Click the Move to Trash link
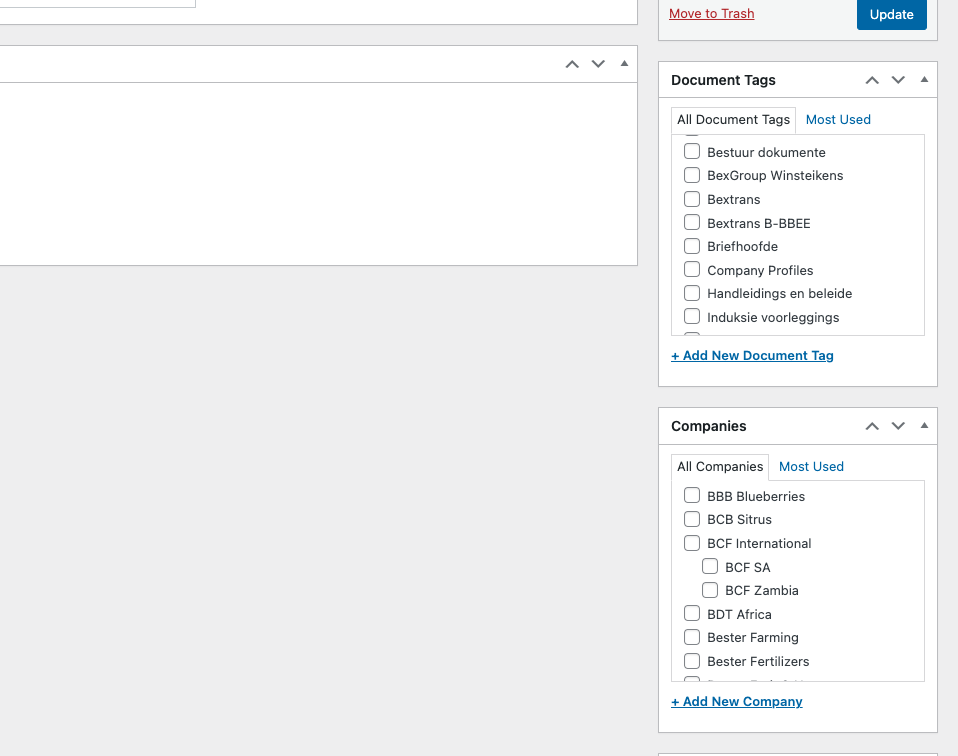This screenshot has height=756, width=958. [x=711, y=14]
